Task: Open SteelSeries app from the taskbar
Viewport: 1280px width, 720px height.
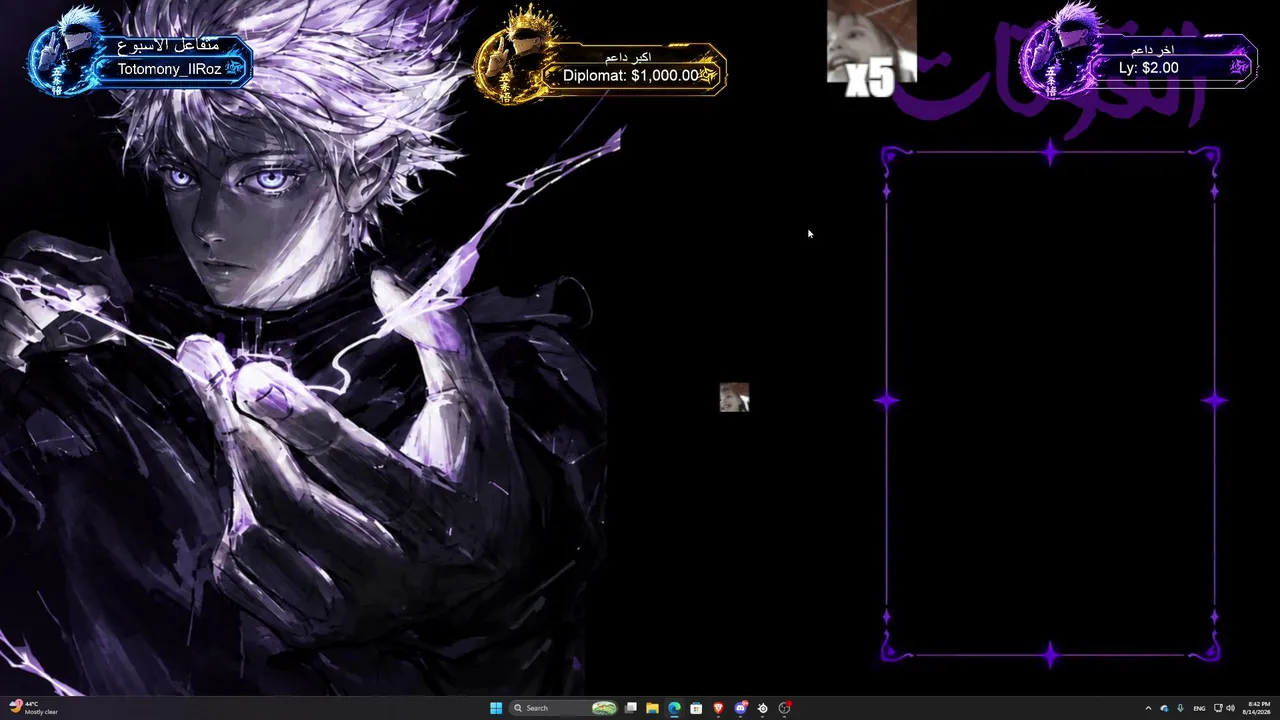Action: pyautogui.click(x=762, y=708)
